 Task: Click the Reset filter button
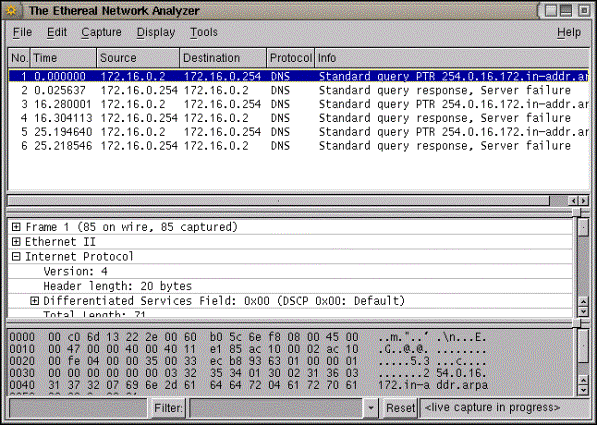(400, 408)
